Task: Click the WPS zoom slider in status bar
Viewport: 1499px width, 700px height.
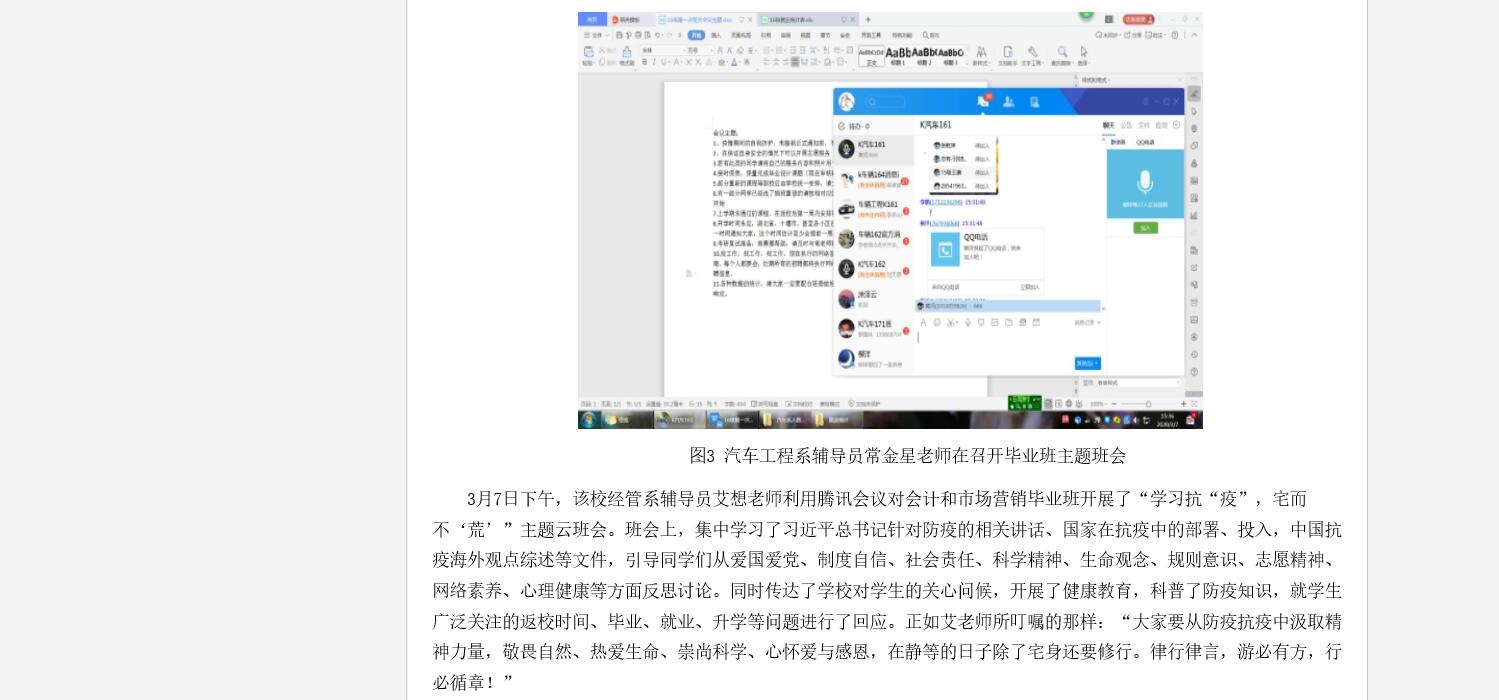Action: click(x=1148, y=404)
